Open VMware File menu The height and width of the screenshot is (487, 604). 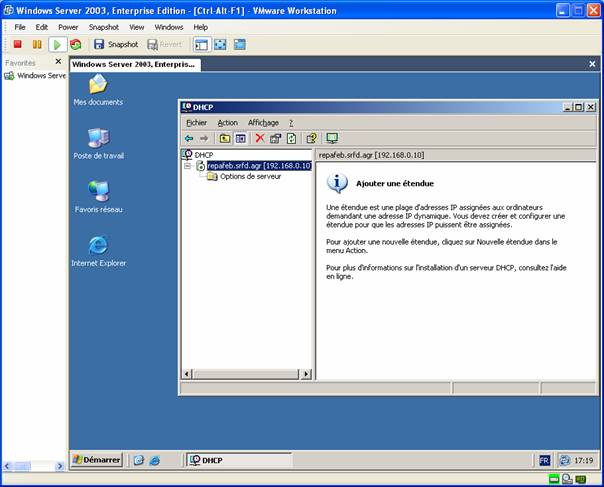coord(20,27)
